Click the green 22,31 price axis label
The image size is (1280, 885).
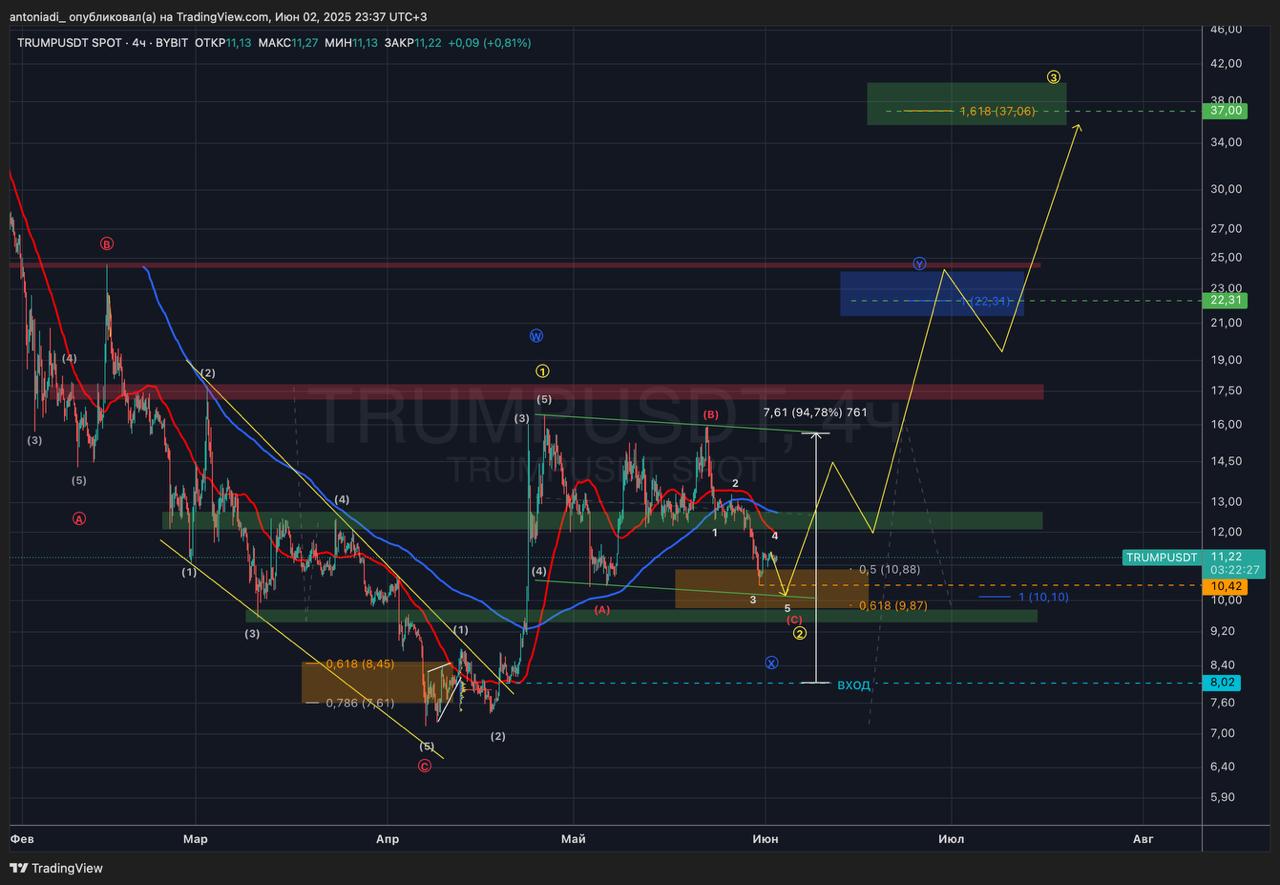(1225, 300)
